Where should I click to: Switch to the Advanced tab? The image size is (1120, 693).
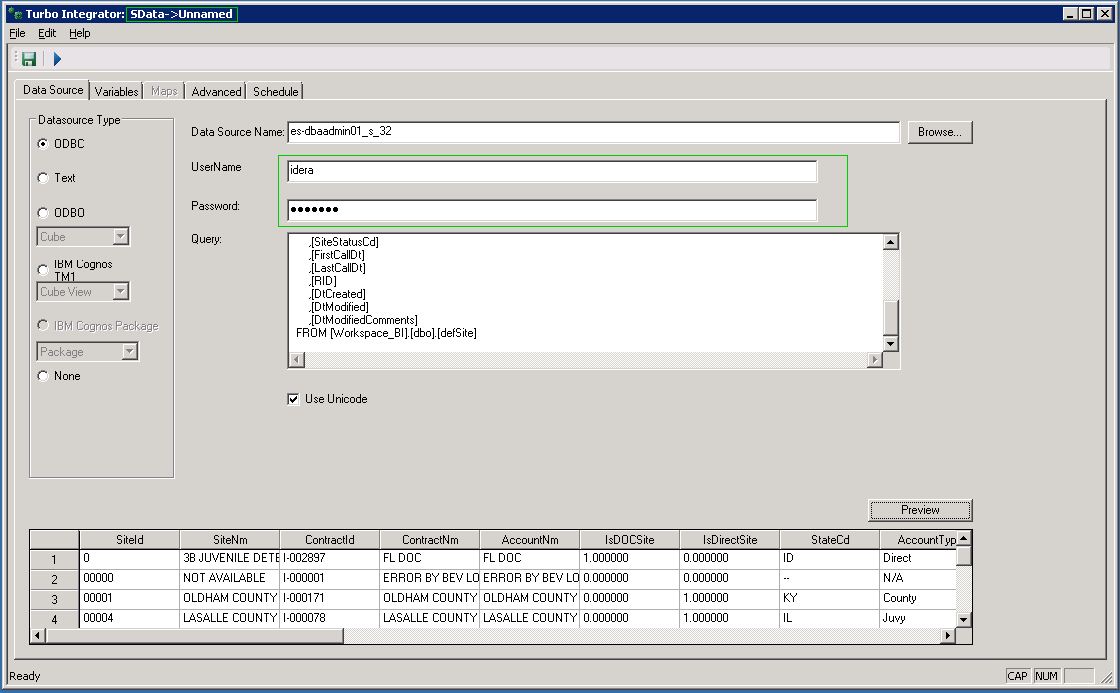click(216, 91)
